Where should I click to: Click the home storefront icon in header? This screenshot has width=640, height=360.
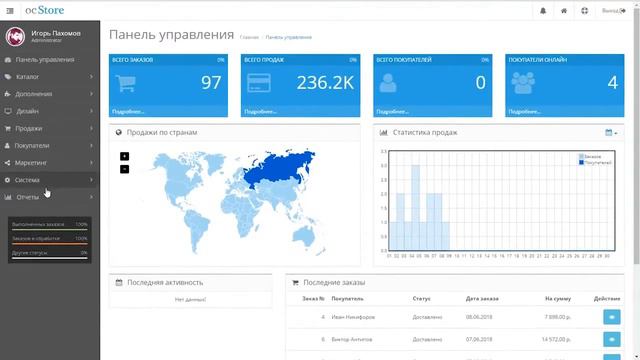click(564, 11)
